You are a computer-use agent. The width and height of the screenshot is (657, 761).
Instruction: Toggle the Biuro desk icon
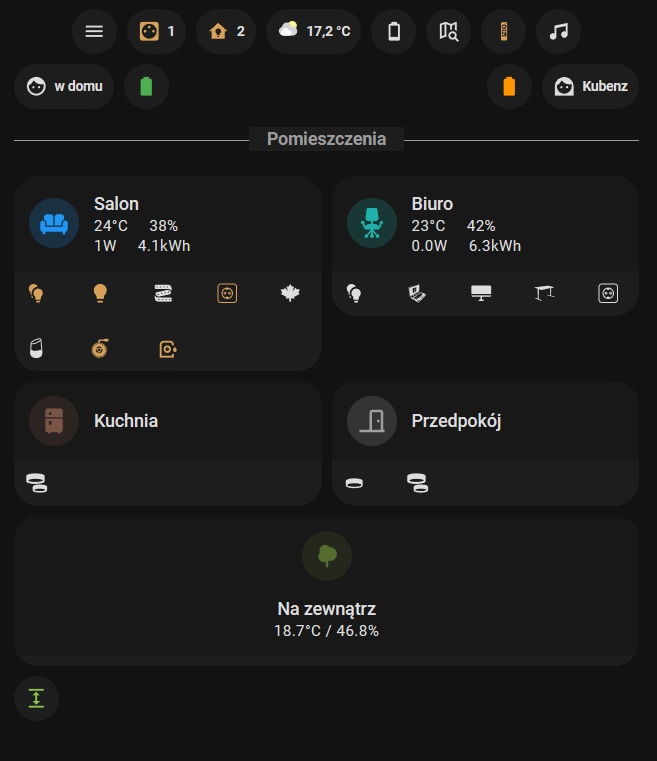point(544,293)
